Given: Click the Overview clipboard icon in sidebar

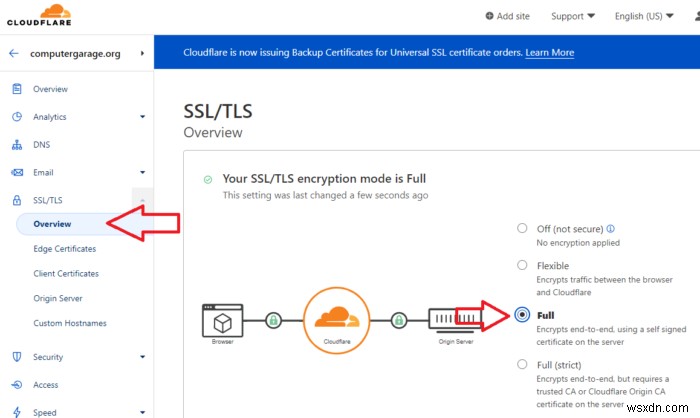Looking at the screenshot, I should click(16, 89).
